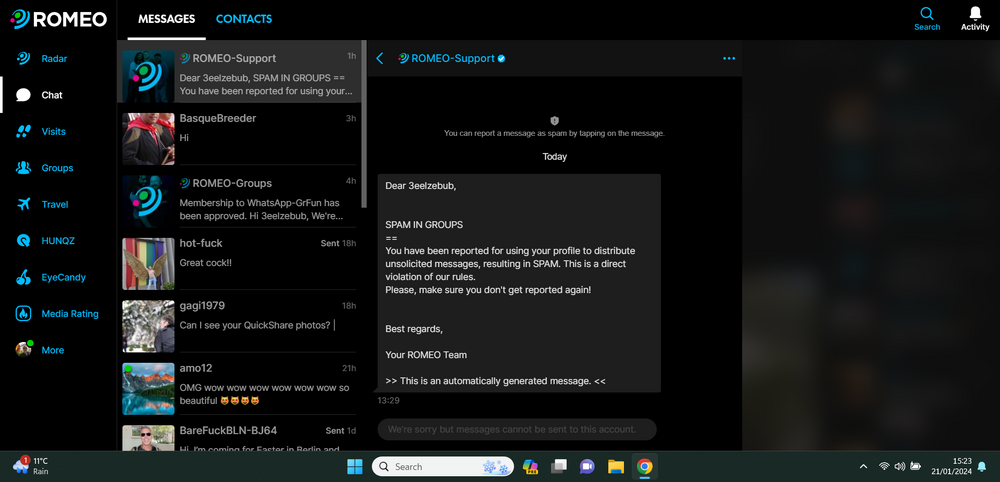Viewport: 1000px width, 482px height.
Task: Select the MESSAGES tab
Action: point(166,19)
